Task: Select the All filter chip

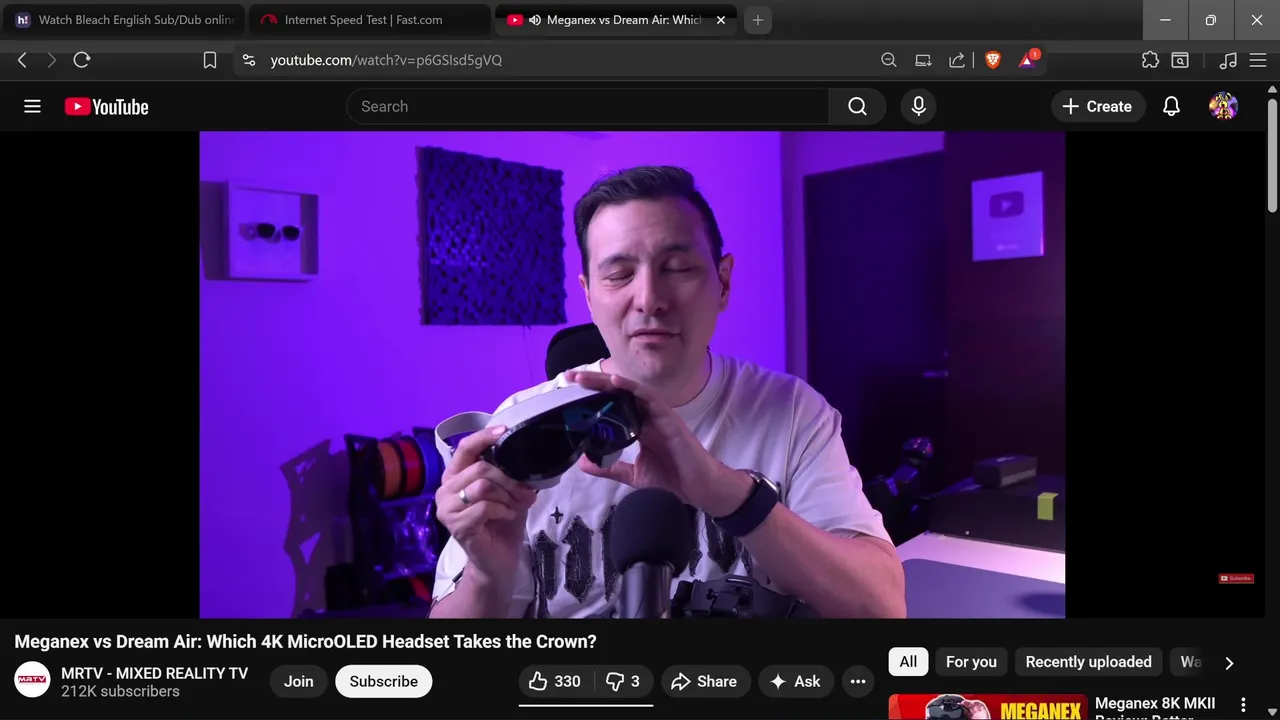Action: pyautogui.click(x=908, y=662)
